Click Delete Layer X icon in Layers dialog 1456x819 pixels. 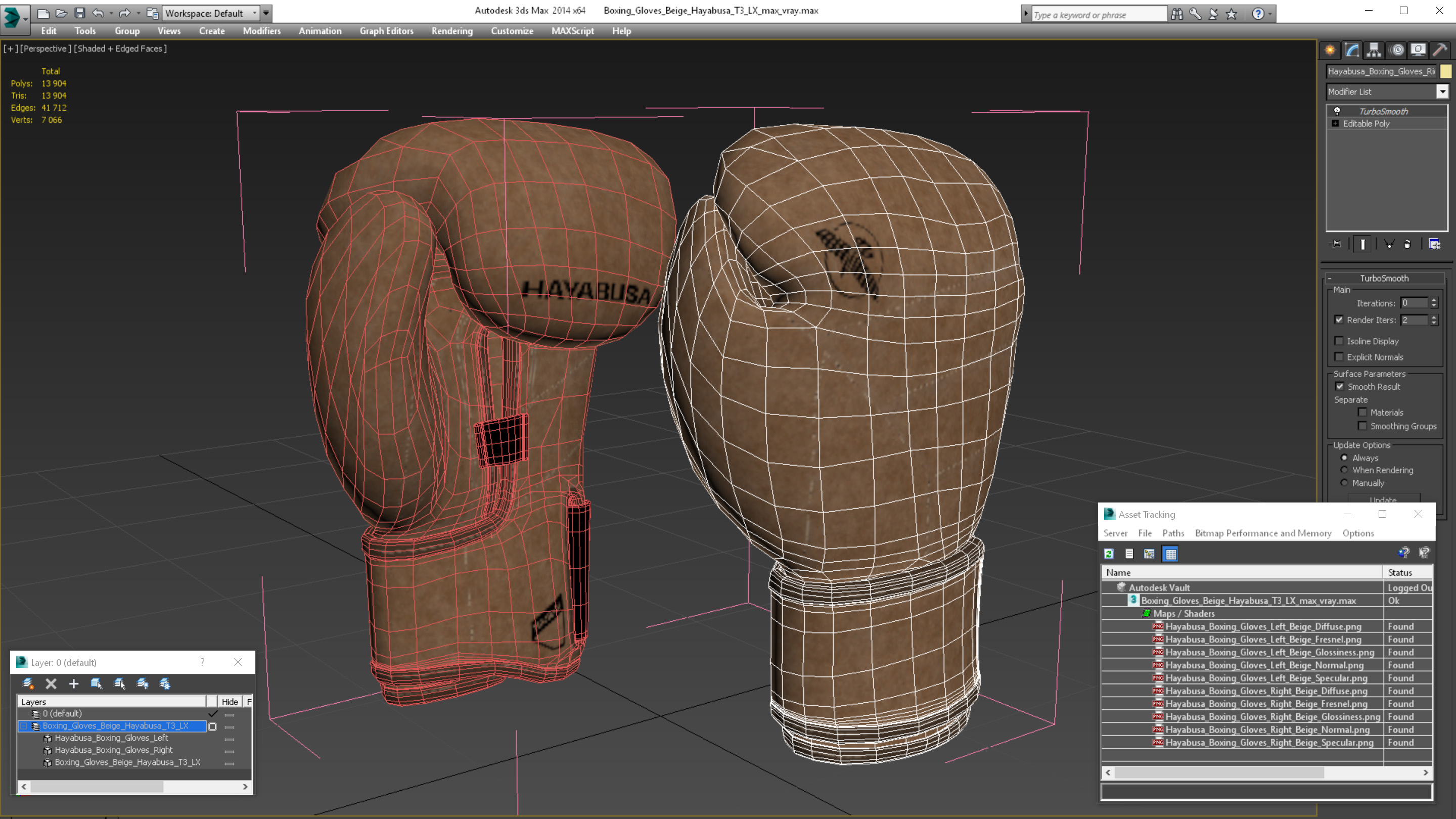[51, 684]
